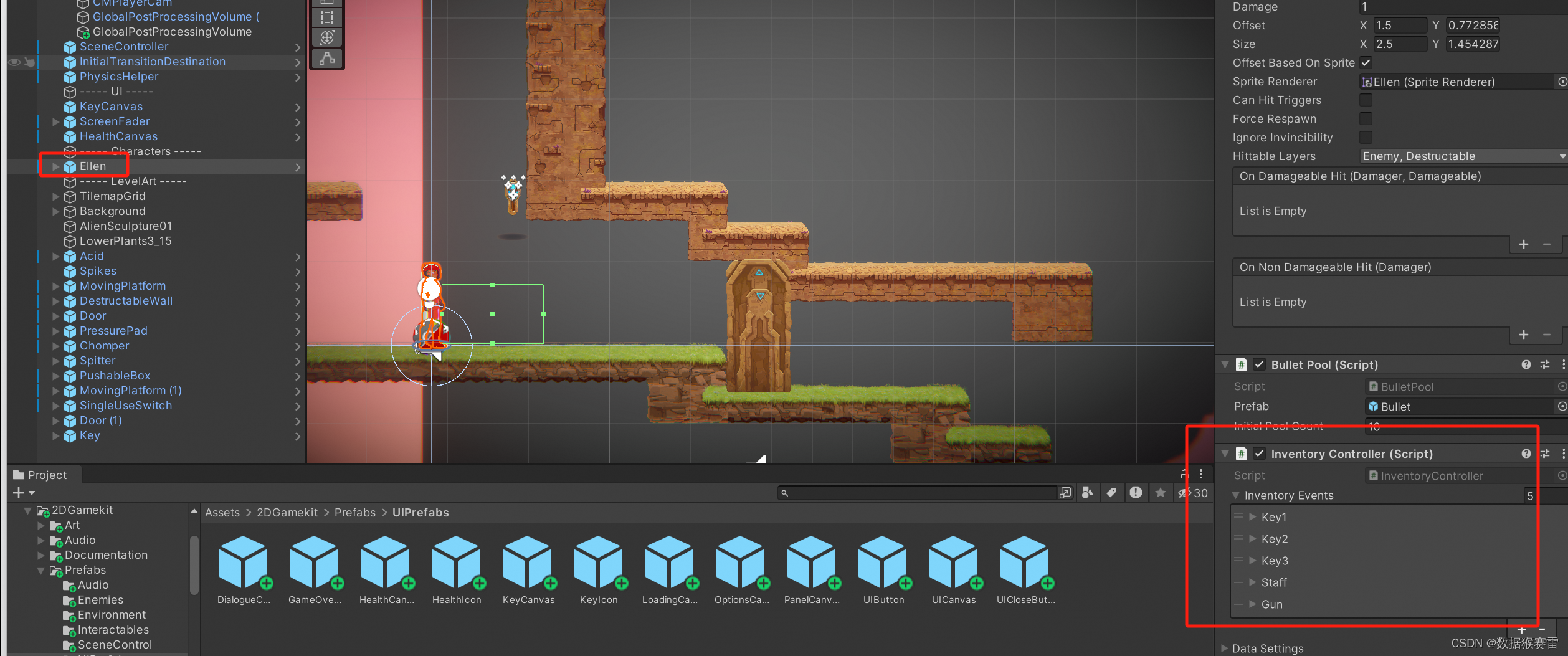Image resolution: width=1568 pixels, height=656 pixels.
Task: Select the OptionsCa... prefab asset
Action: (741, 570)
